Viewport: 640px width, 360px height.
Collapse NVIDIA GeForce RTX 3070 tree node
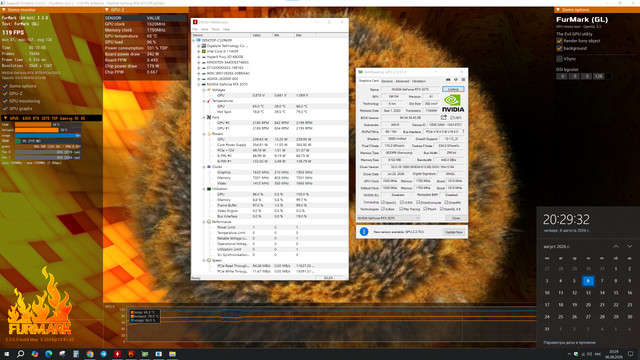[x=199, y=84]
